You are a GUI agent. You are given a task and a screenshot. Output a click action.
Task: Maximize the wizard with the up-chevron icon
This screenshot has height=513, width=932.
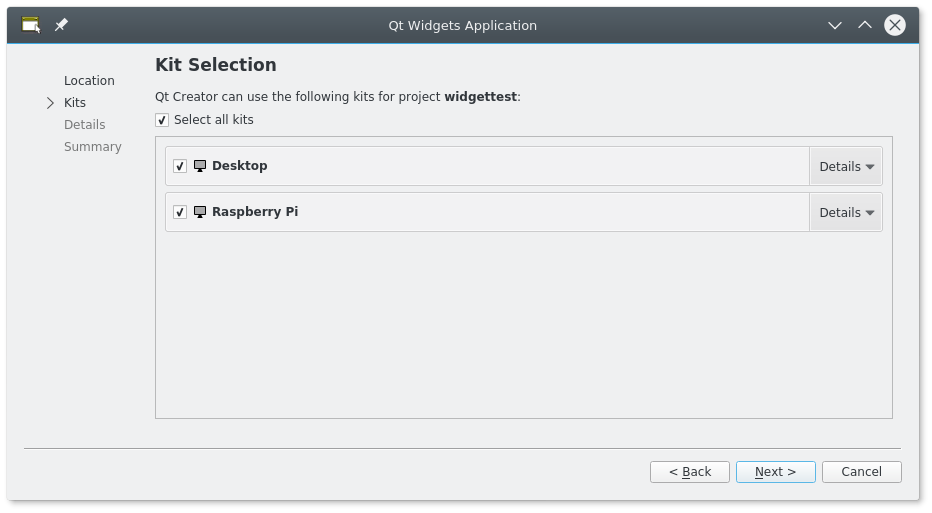(x=865, y=25)
